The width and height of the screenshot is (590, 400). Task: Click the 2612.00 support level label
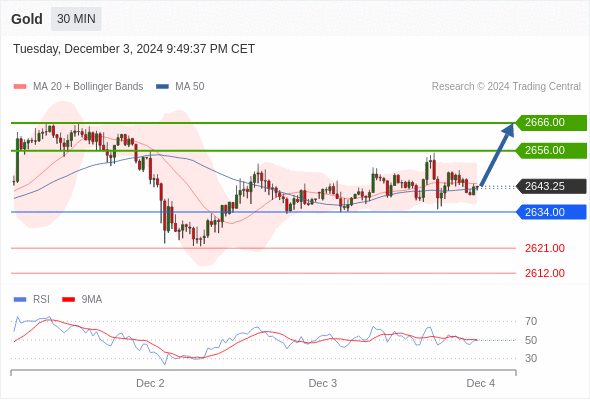(x=545, y=273)
